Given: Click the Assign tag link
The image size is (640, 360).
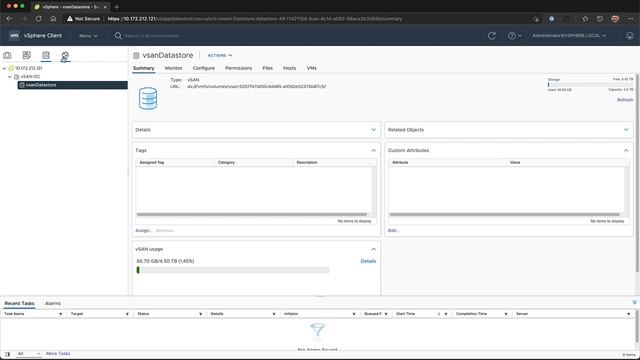Looking at the screenshot, I should [143, 231].
